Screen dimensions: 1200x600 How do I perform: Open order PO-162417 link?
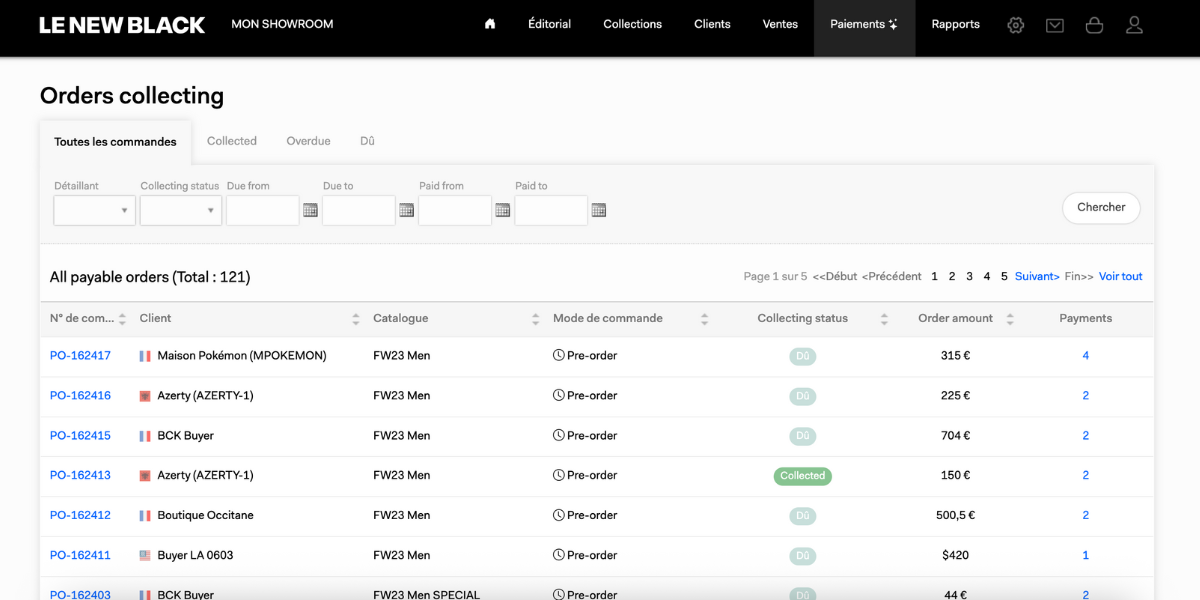pos(80,355)
